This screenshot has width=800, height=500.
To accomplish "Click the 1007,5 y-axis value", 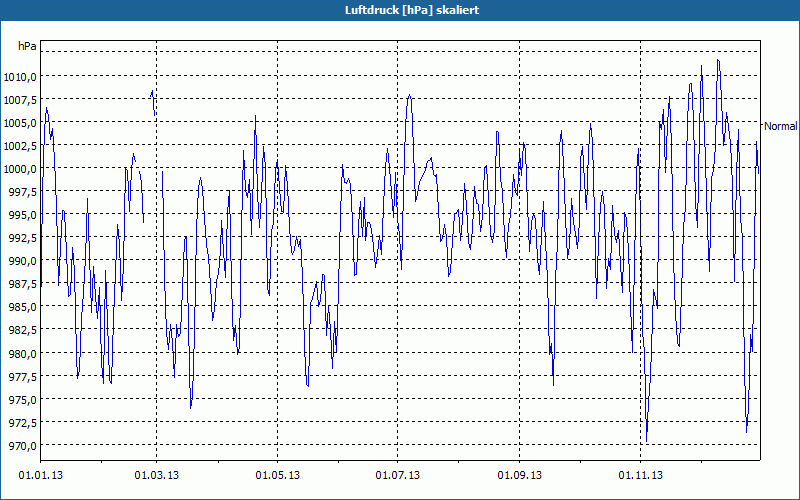I will coord(20,99).
